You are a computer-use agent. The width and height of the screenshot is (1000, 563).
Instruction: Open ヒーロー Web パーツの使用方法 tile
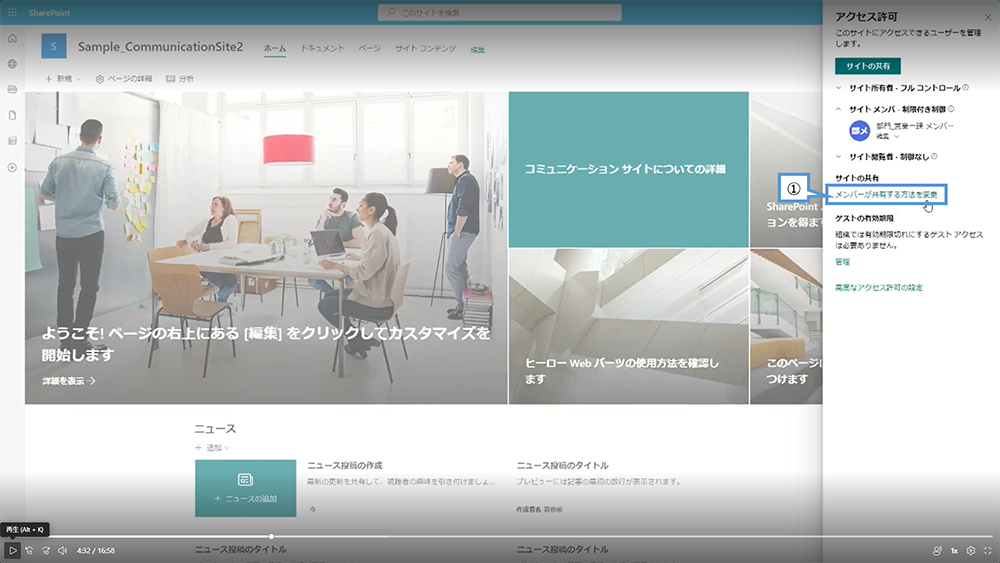pos(628,326)
